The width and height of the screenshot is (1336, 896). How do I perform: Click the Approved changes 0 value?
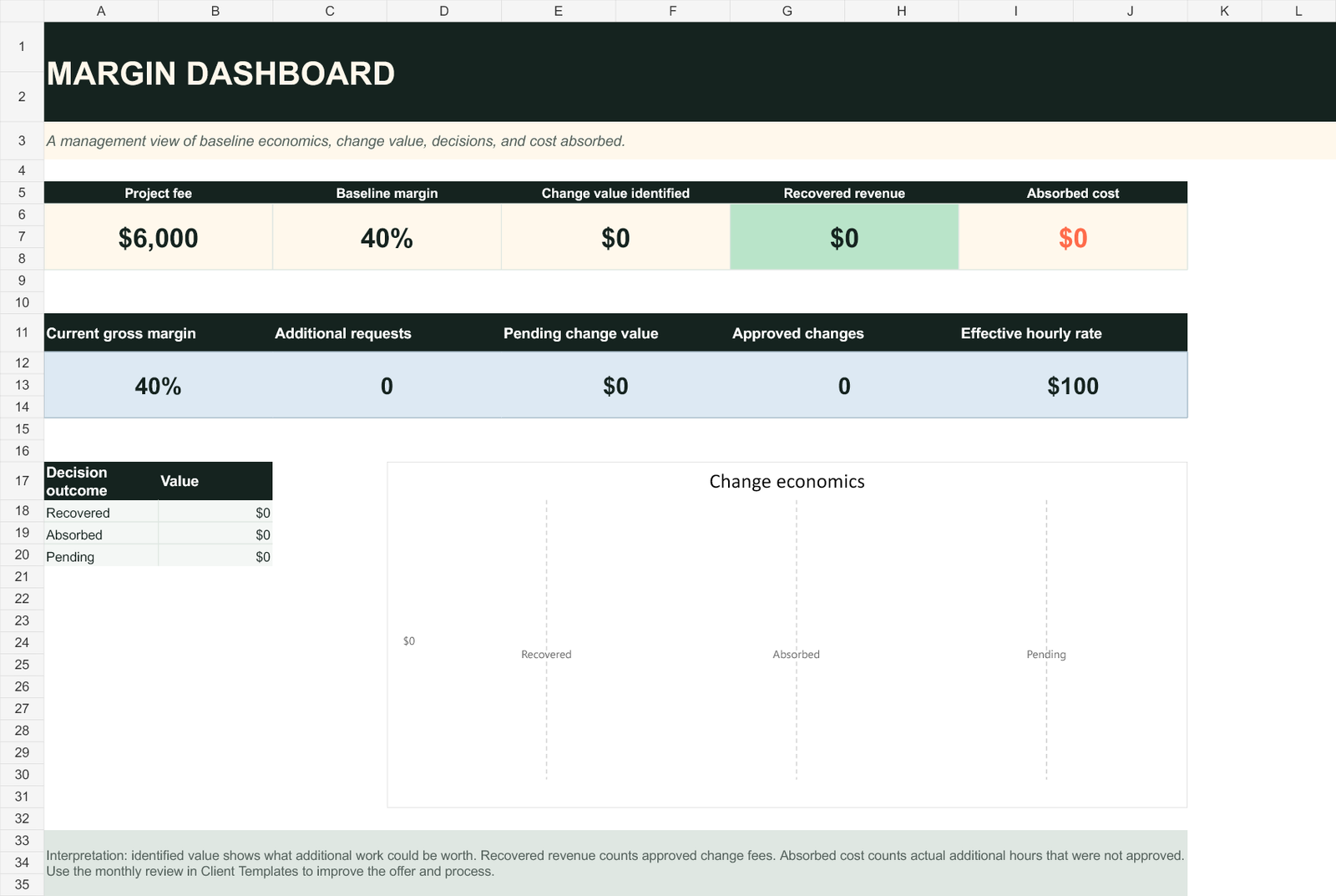[844, 386]
